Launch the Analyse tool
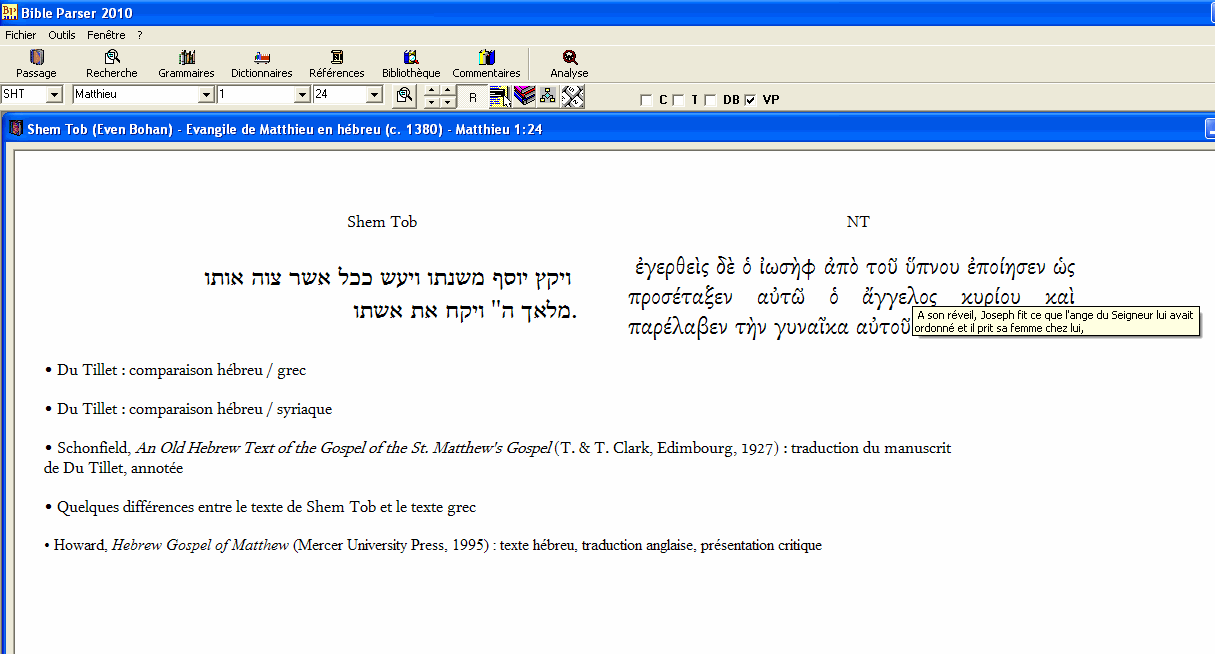This screenshot has width=1215, height=654. point(569,64)
